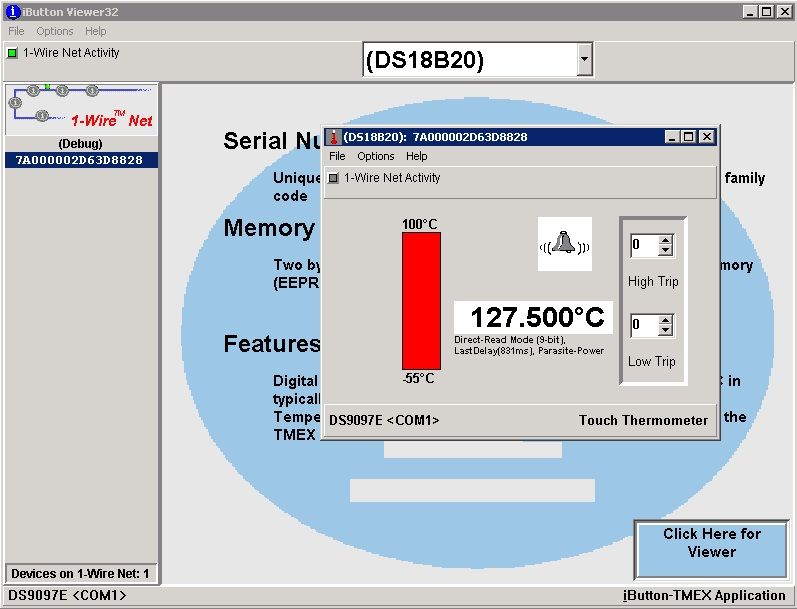Click the 'High Trip' label

click(x=653, y=282)
